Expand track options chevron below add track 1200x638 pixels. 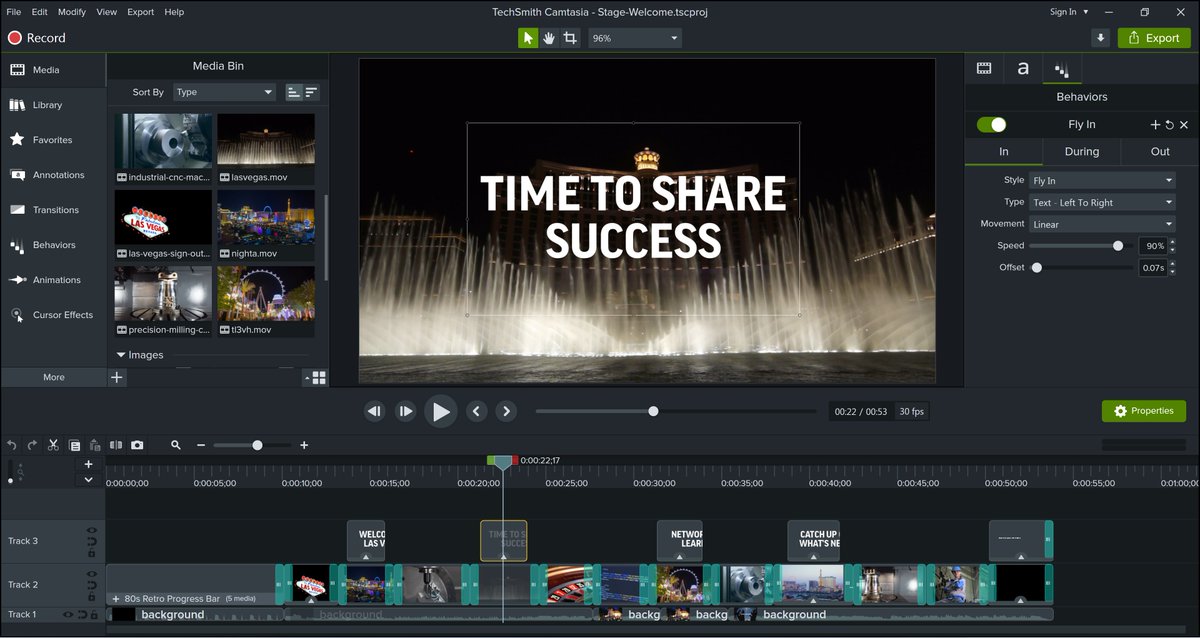tap(88, 480)
